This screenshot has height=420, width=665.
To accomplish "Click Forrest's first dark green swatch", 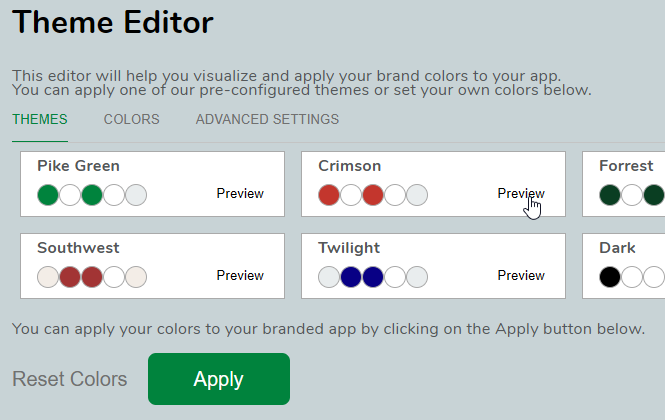I will coord(610,195).
